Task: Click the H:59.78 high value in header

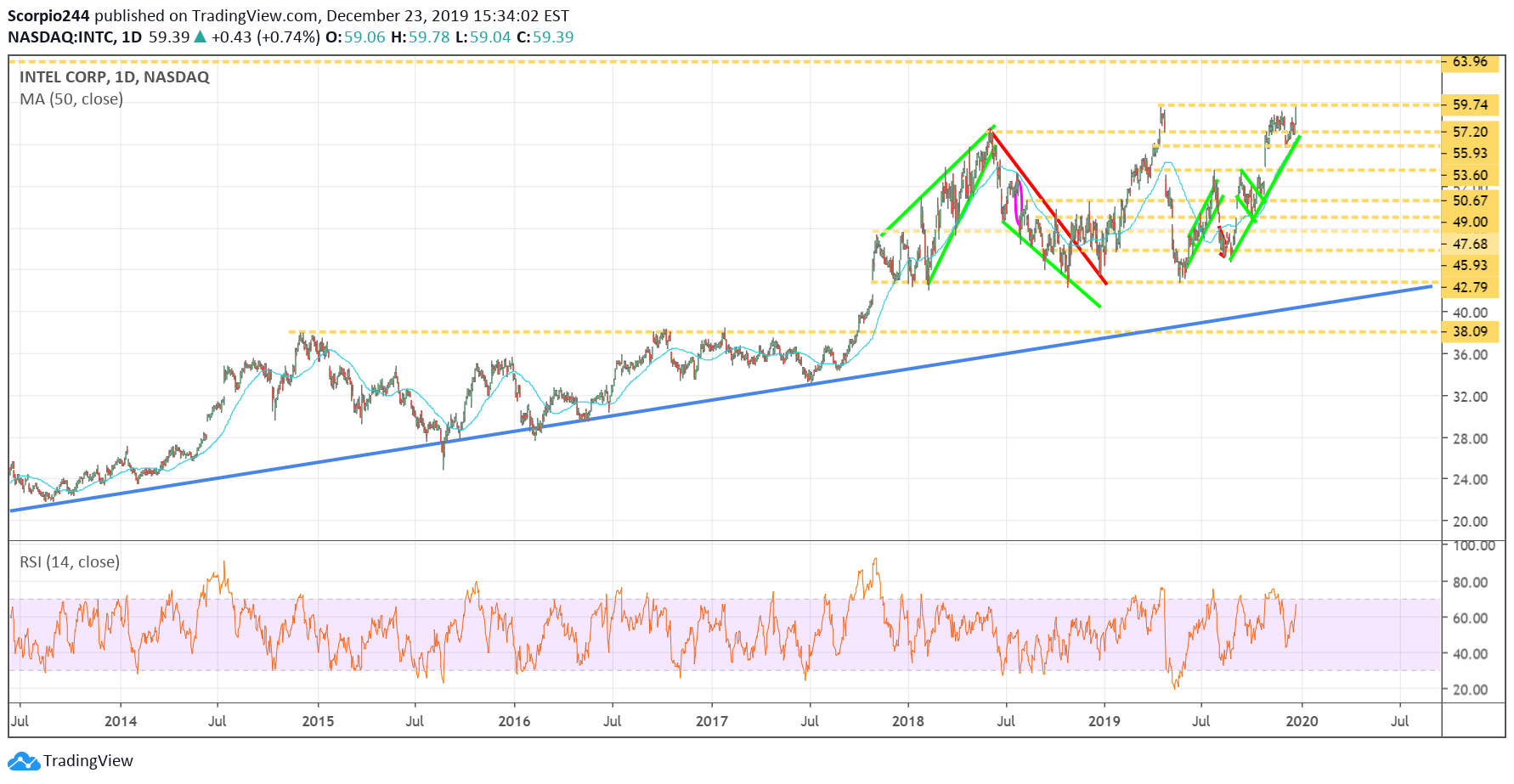Action: [420, 37]
